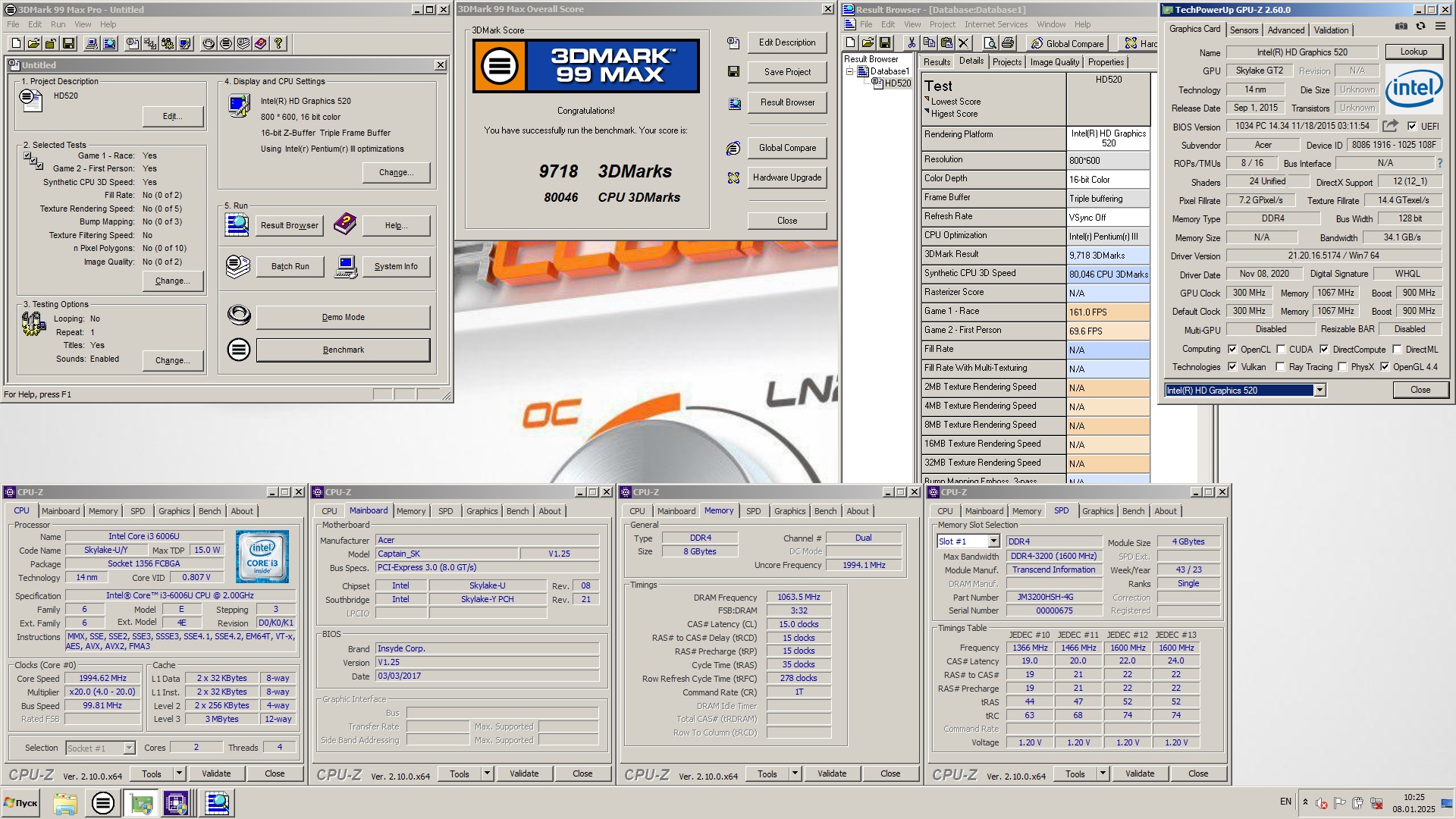Viewport: 1456px width, 819px height.
Task: Toggle the CUDA checkbox
Action: coord(1281,350)
